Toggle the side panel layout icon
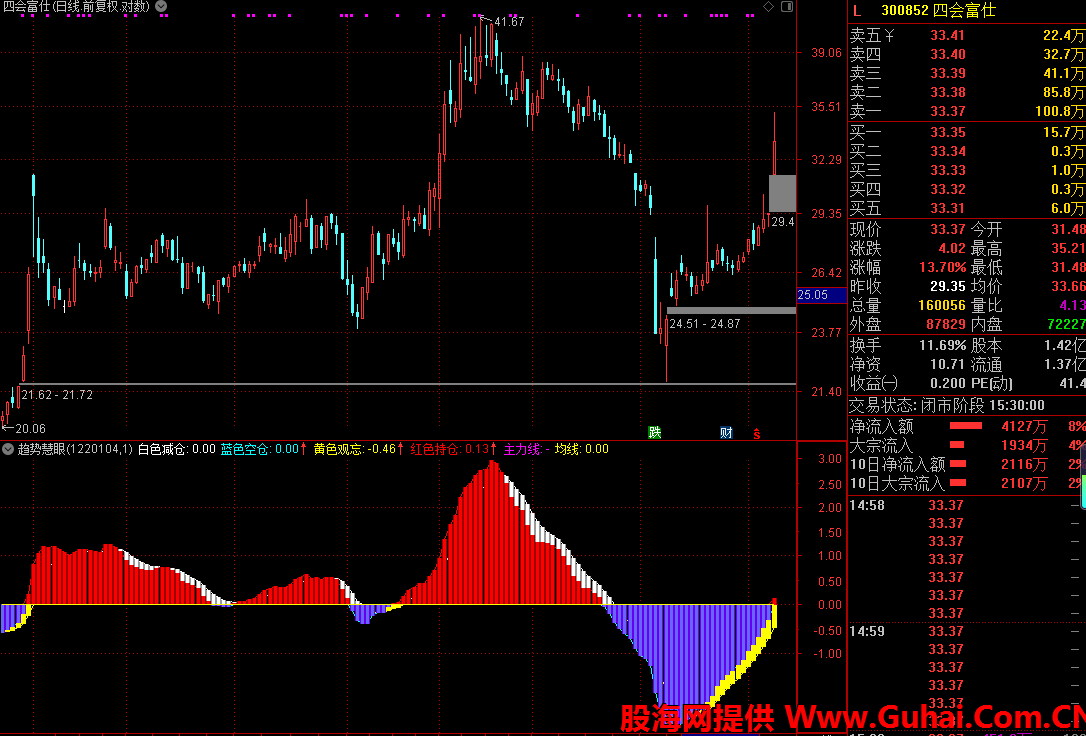Viewport: 1086px width, 736px height. (x=786, y=6)
